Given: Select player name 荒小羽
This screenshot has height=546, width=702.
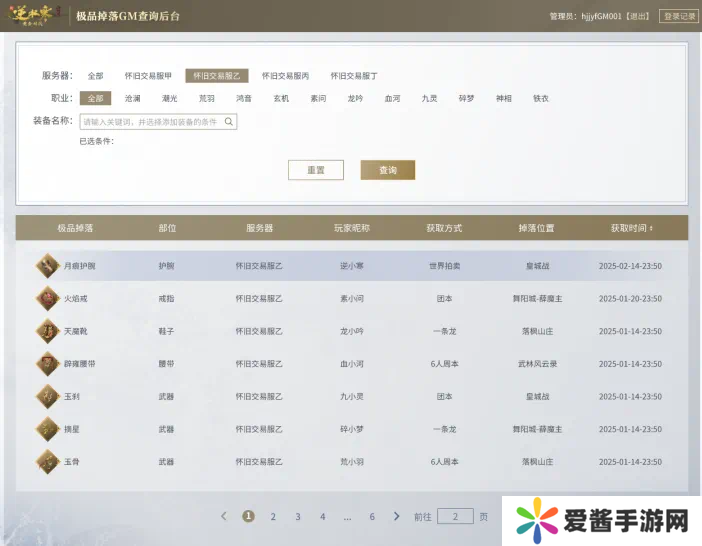Looking at the screenshot, I should [x=352, y=462].
